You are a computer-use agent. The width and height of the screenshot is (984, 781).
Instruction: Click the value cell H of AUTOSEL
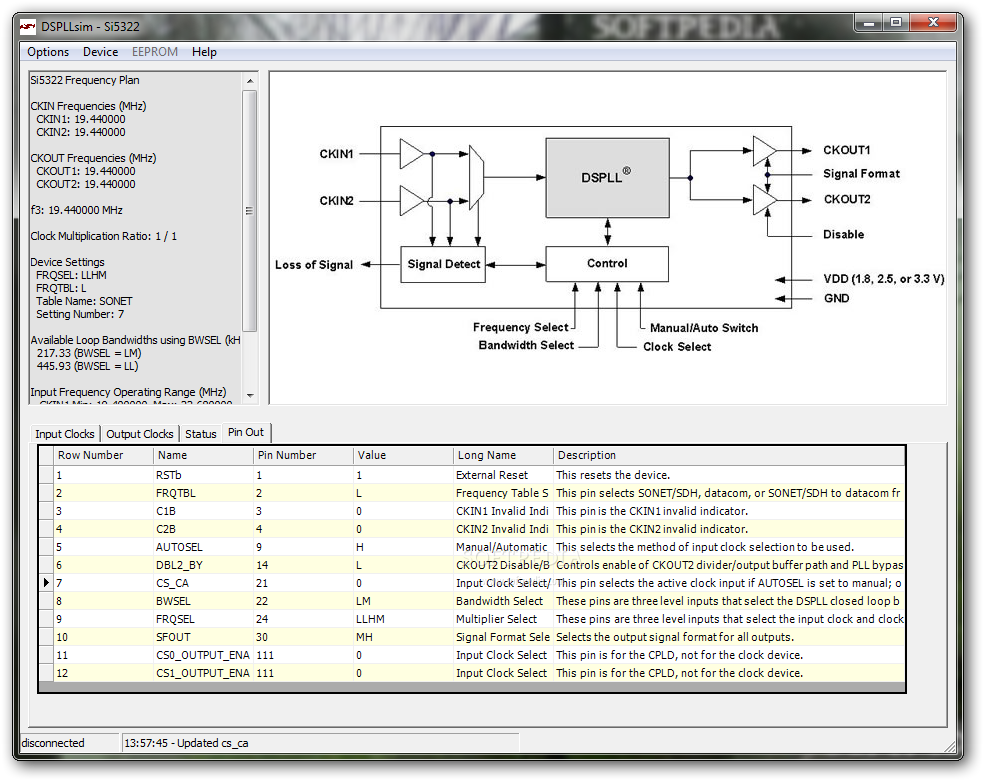[404, 547]
